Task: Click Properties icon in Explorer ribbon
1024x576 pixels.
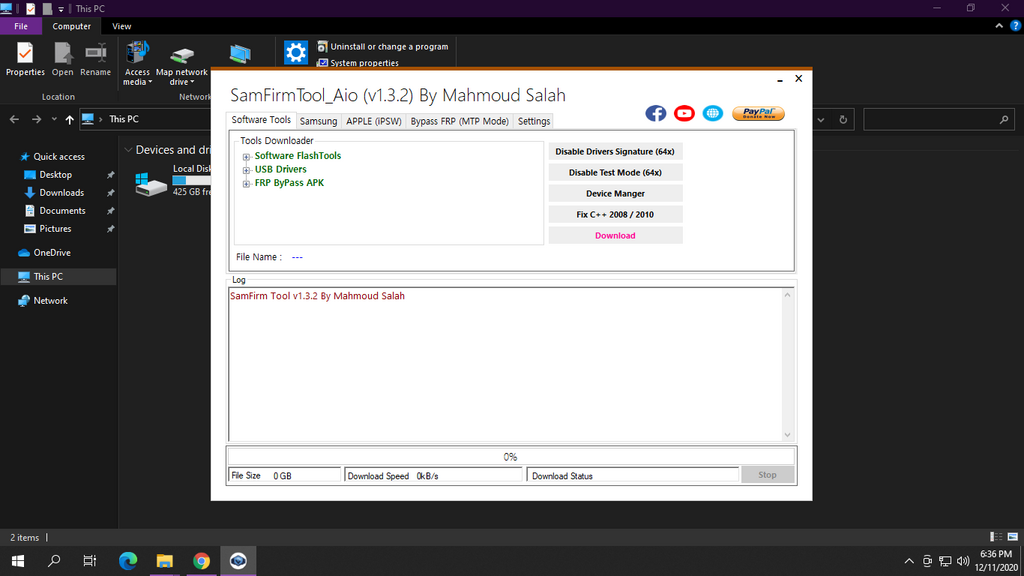Action: coord(25,59)
